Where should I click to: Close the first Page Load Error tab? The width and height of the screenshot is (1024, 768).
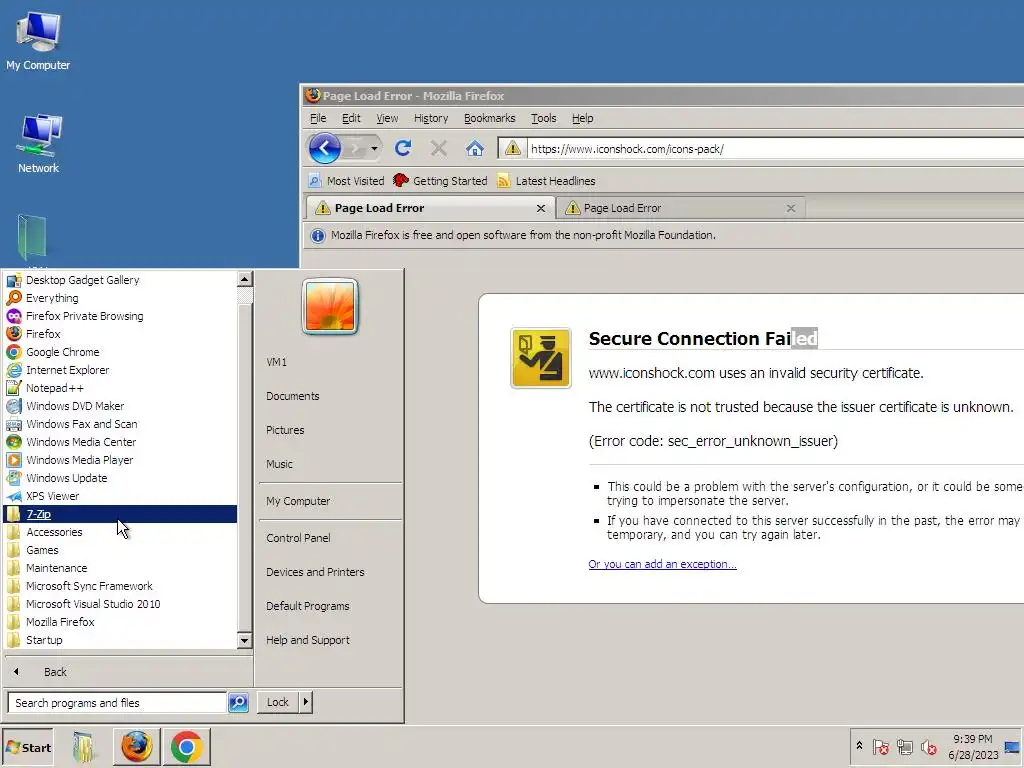[541, 208]
